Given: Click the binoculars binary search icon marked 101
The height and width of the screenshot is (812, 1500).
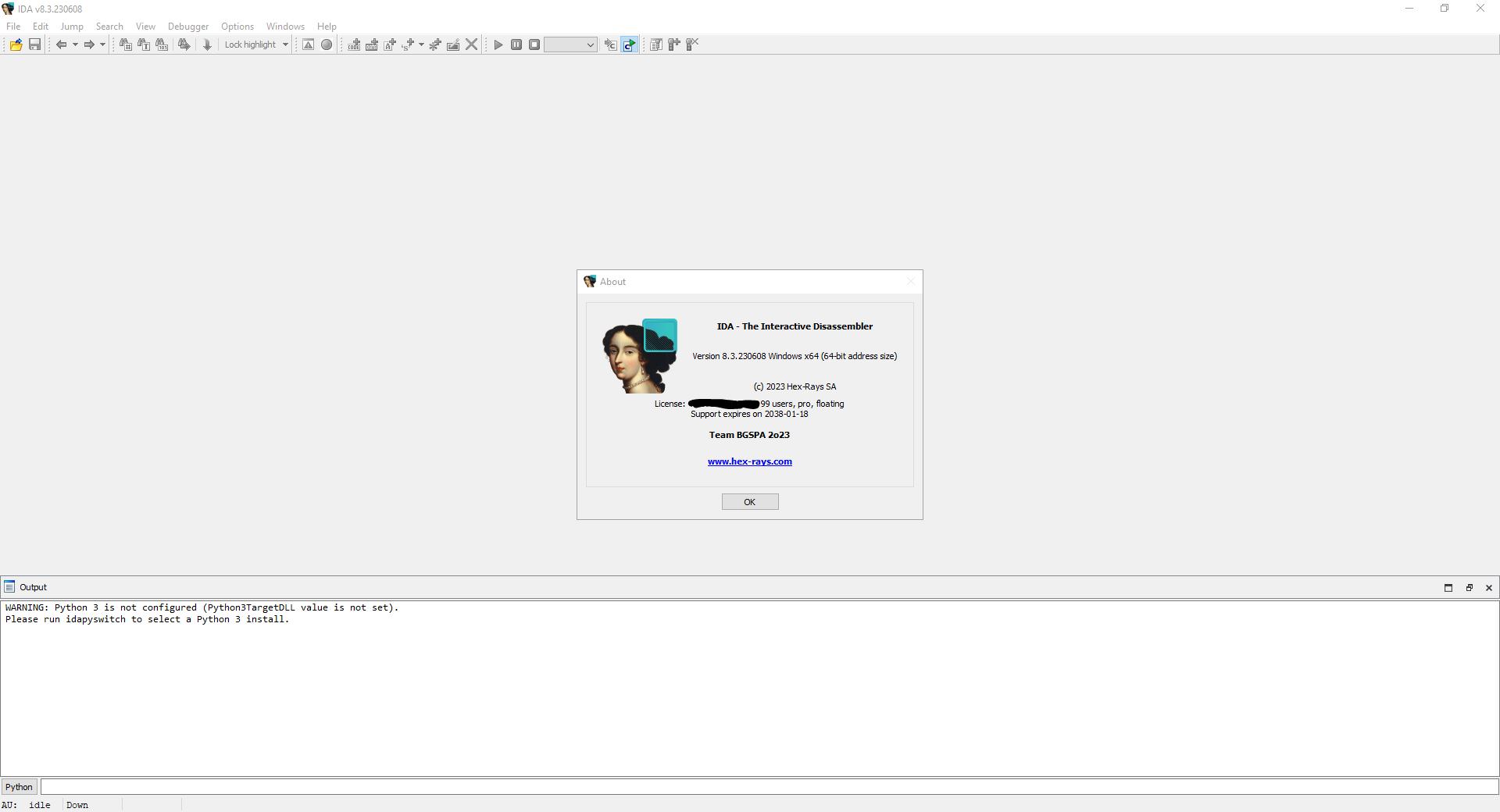Looking at the screenshot, I should point(162,45).
